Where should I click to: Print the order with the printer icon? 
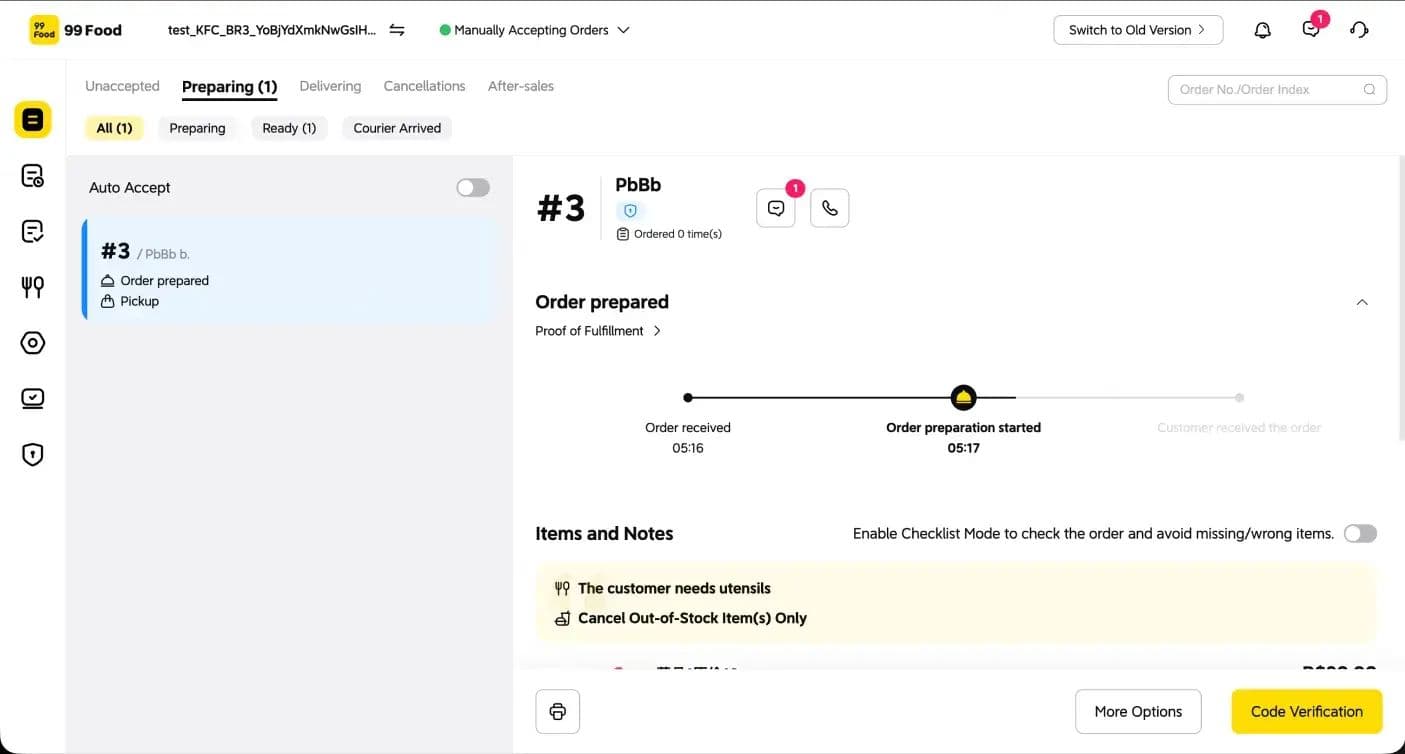click(558, 711)
